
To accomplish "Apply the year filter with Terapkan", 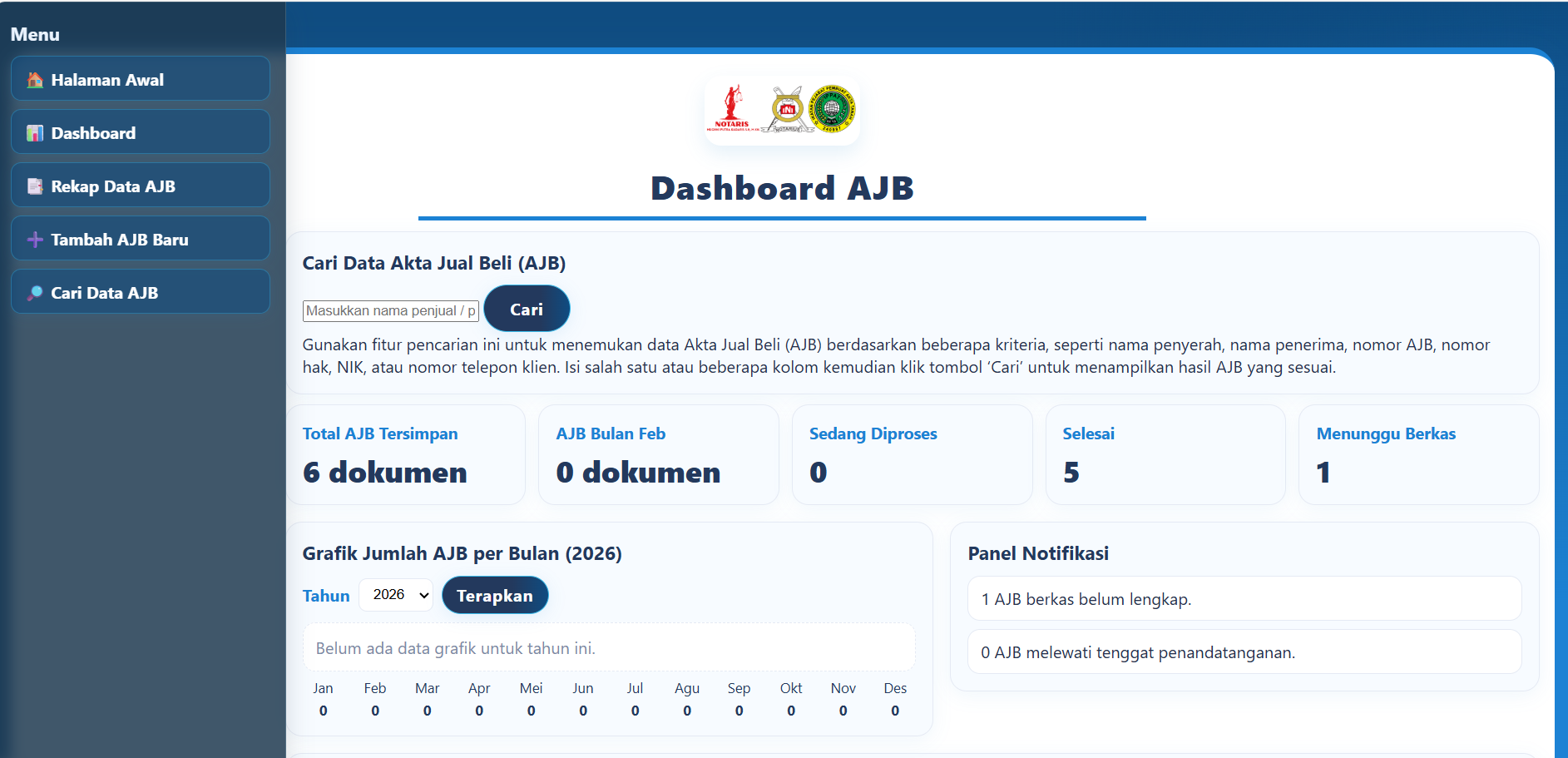I will (x=495, y=595).
